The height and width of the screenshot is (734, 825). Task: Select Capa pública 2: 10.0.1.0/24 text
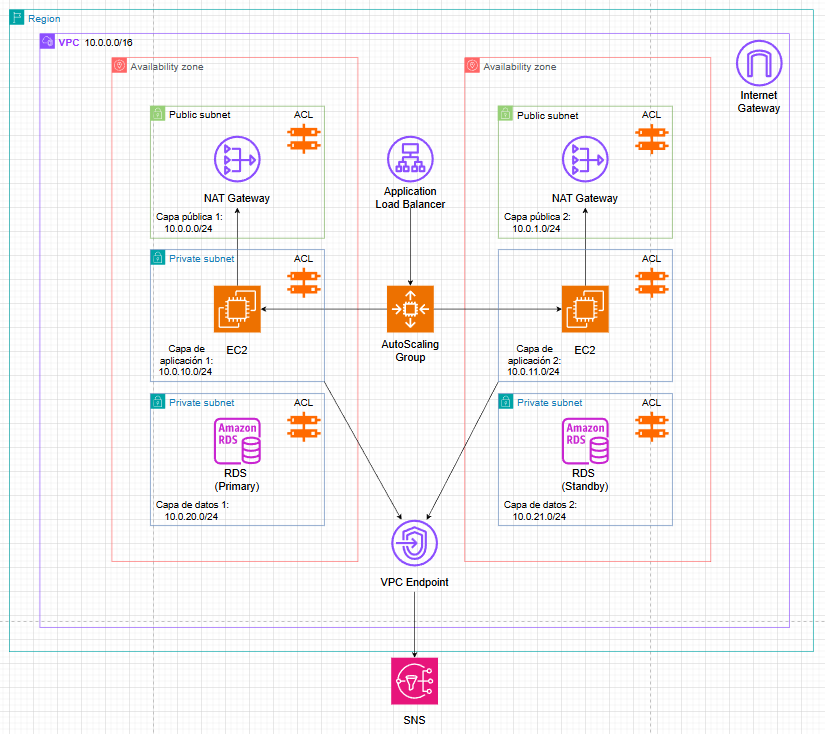tap(537, 223)
